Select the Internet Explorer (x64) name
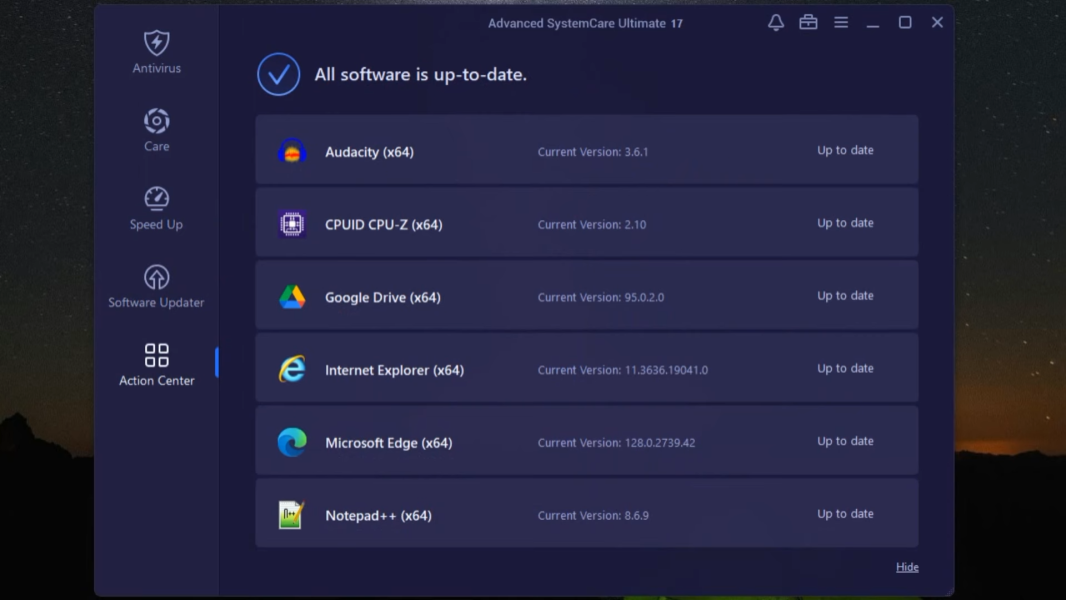Image resolution: width=1066 pixels, height=600 pixels. 394,370
